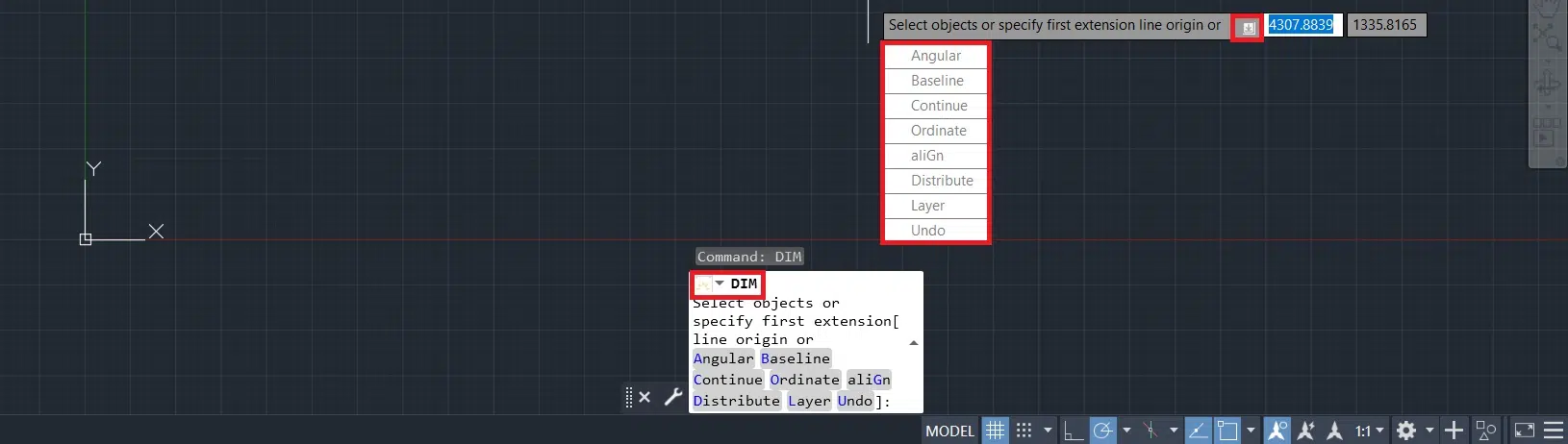The image size is (1568, 444).
Task: Click the Layer option in command line
Action: pos(808,401)
